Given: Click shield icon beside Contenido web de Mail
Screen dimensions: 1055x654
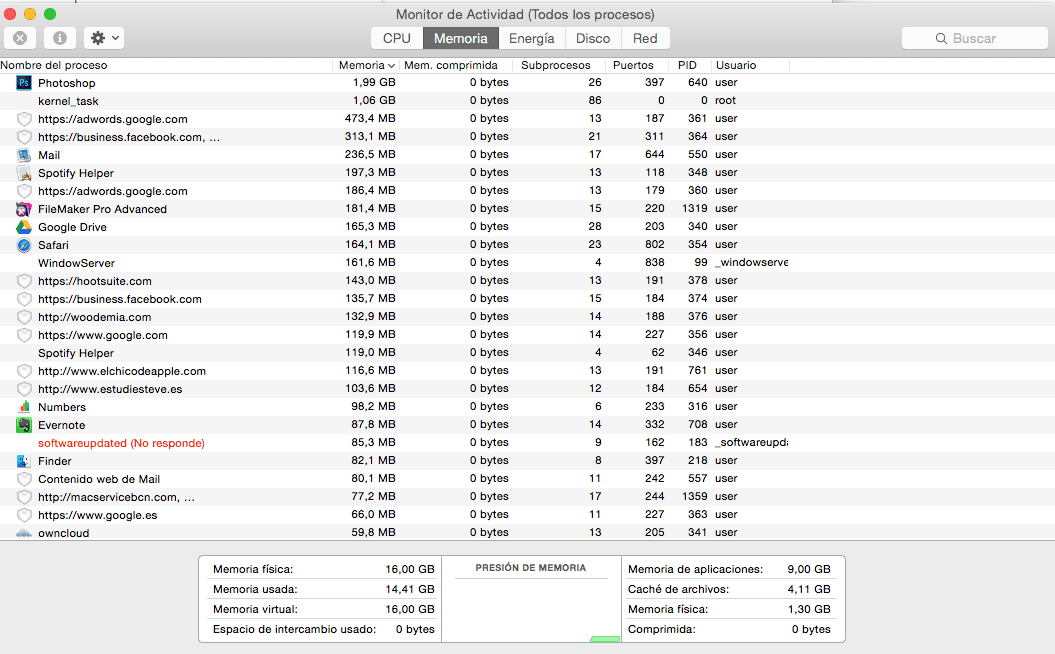Looking at the screenshot, I should pyautogui.click(x=24, y=479).
